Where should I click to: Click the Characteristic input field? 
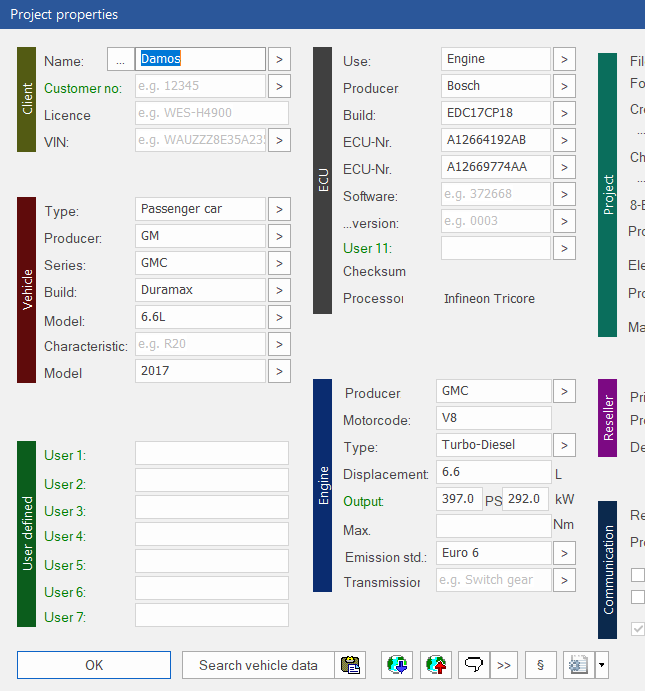[x=200, y=344]
